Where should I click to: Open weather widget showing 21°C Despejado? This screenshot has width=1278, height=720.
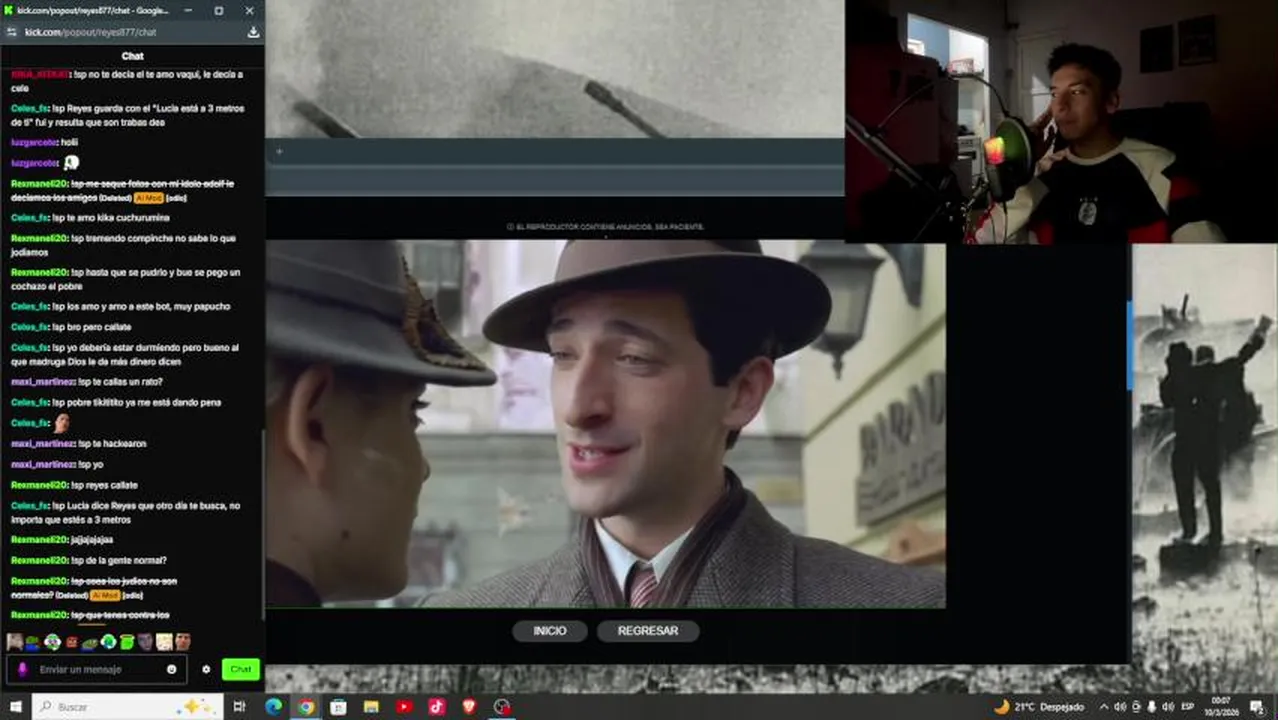[x=1039, y=707]
